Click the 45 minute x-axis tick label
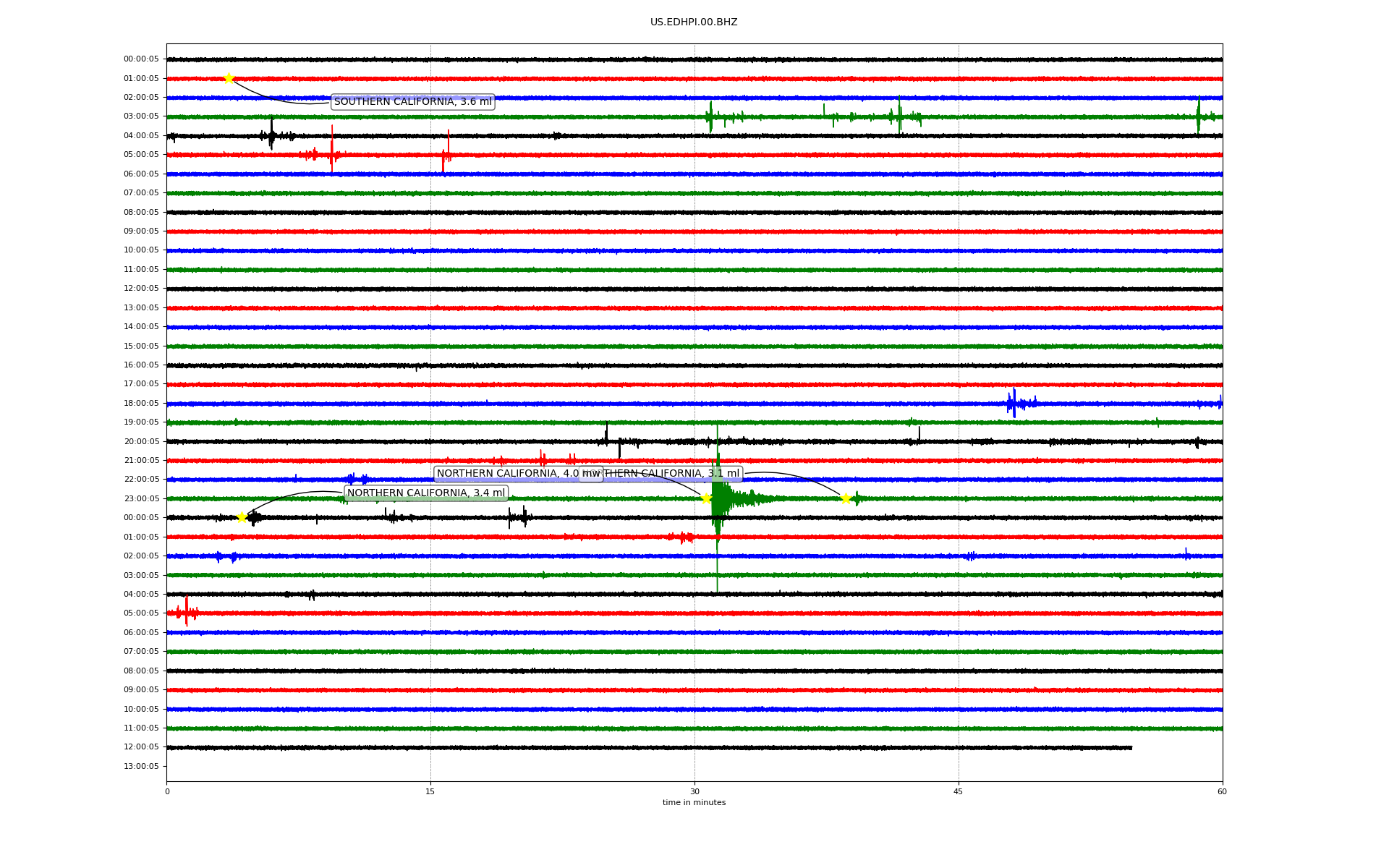This screenshot has height=868, width=1389. pyautogui.click(x=958, y=791)
